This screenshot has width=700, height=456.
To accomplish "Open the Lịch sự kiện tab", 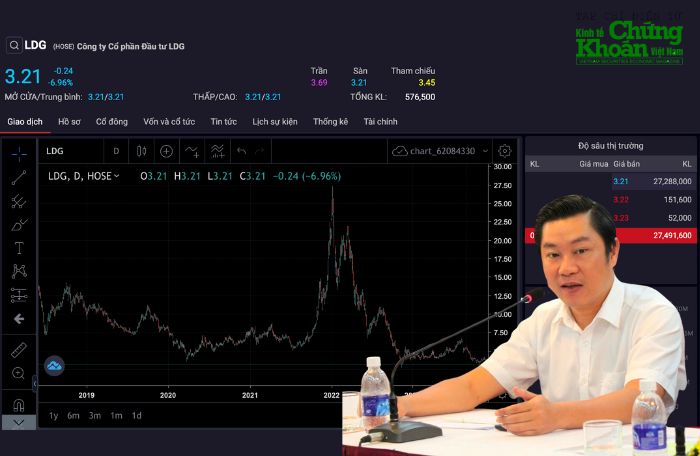I will pyautogui.click(x=275, y=121).
